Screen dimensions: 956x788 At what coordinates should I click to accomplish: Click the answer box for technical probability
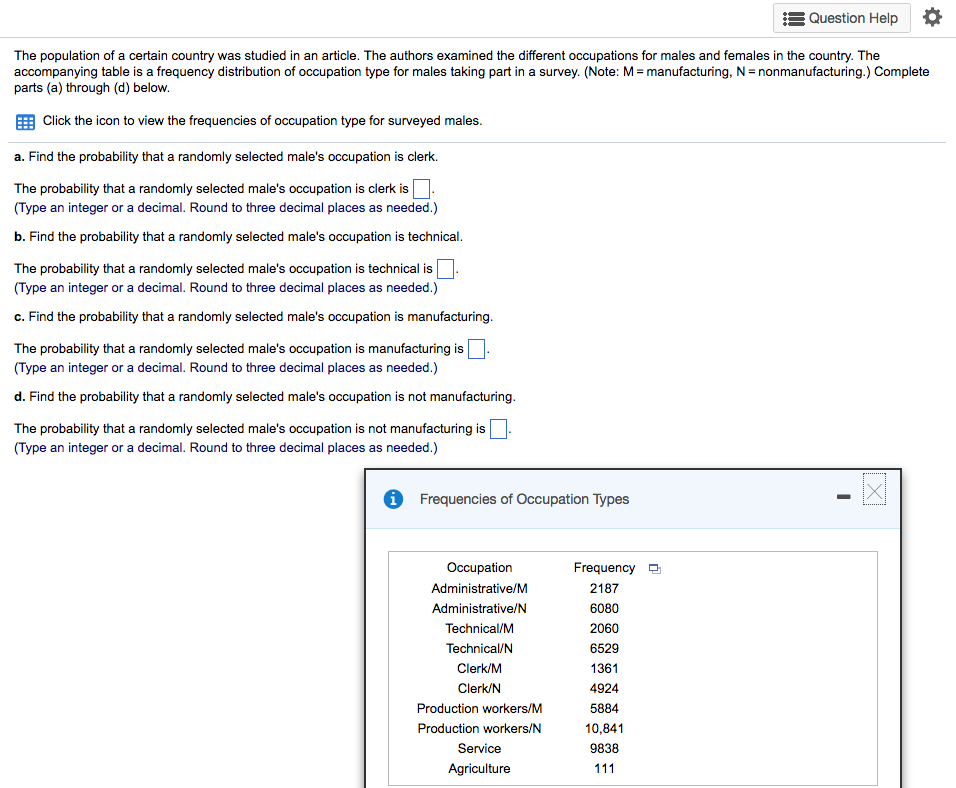tap(446, 269)
